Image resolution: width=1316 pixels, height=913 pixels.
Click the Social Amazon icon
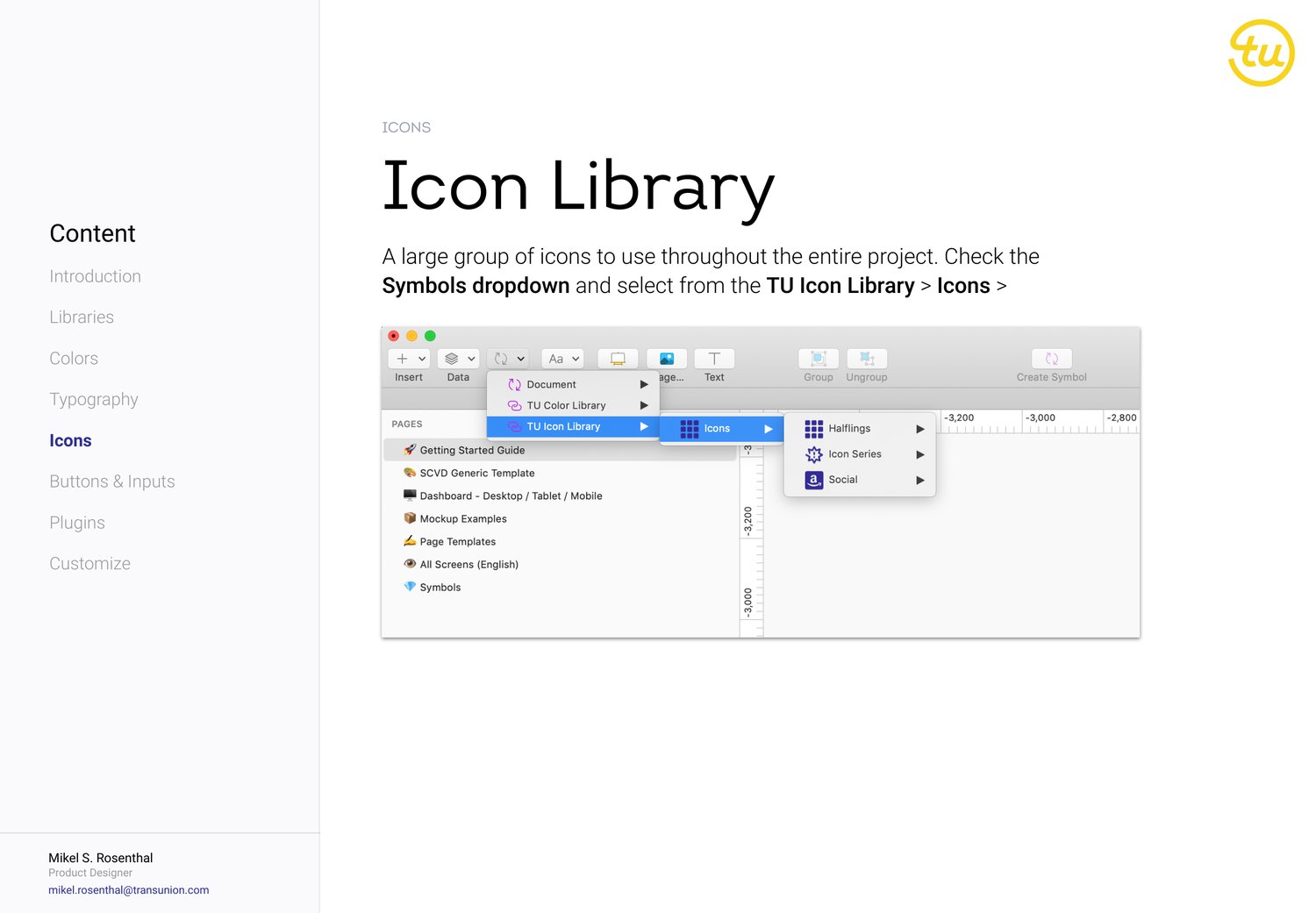click(x=814, y=480)
